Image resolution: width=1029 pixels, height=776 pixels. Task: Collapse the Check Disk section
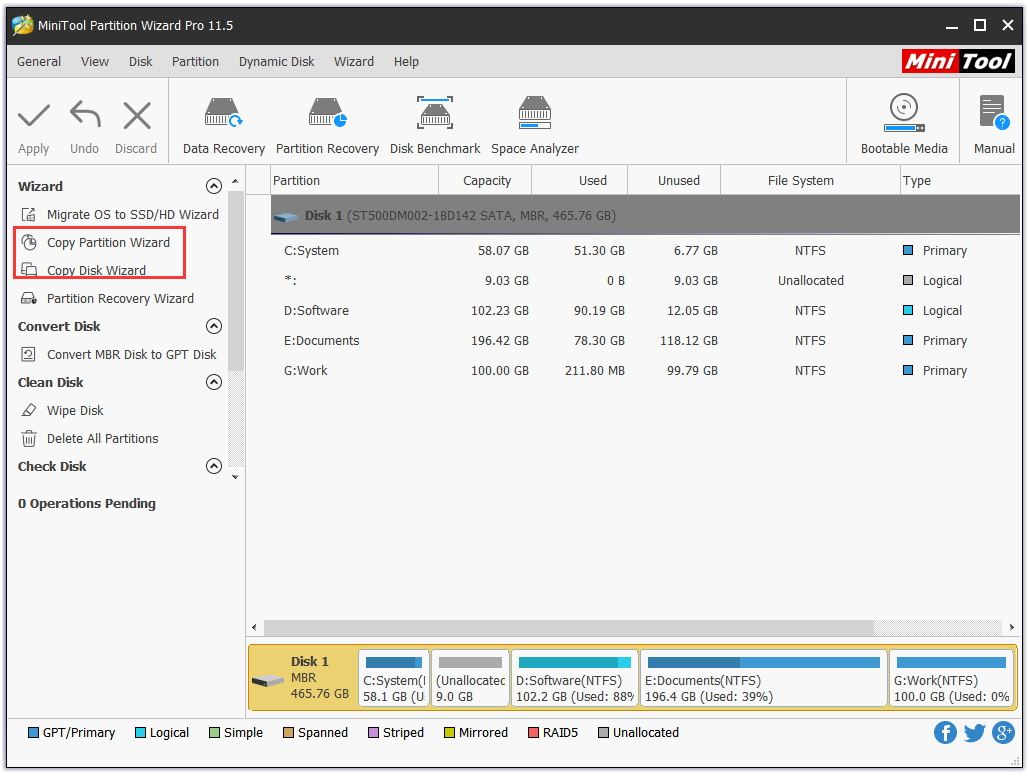[x=214, y=466]
